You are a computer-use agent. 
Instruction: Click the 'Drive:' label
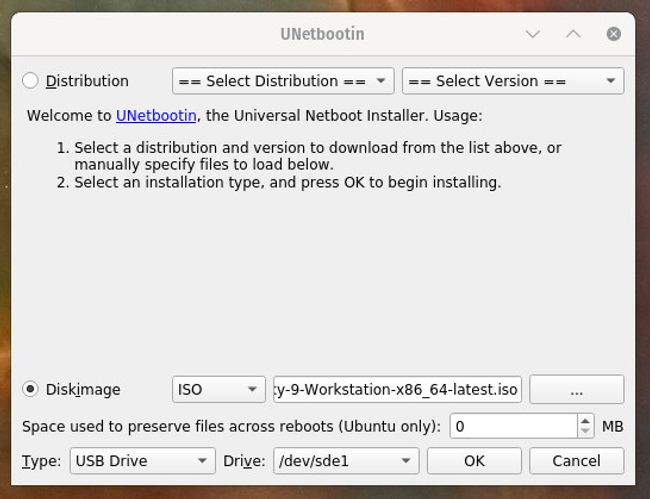pyautogui.click(x=244, y=461)
